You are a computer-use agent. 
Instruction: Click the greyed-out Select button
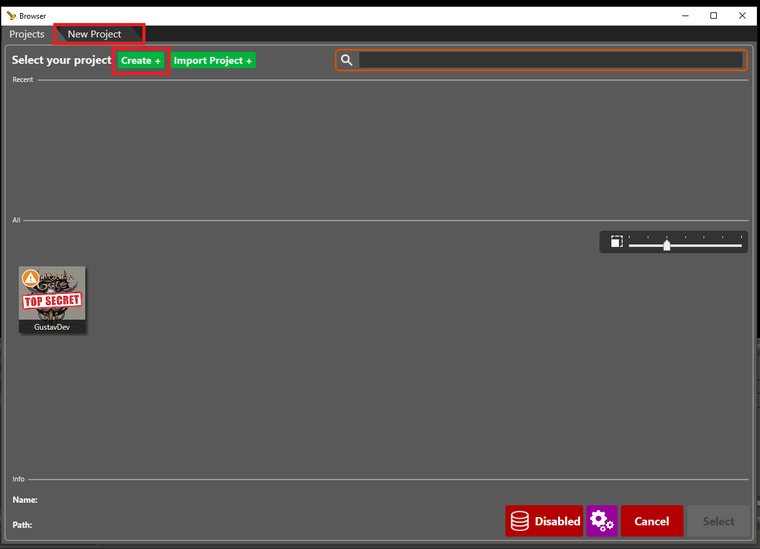click(x=718, y=521)
